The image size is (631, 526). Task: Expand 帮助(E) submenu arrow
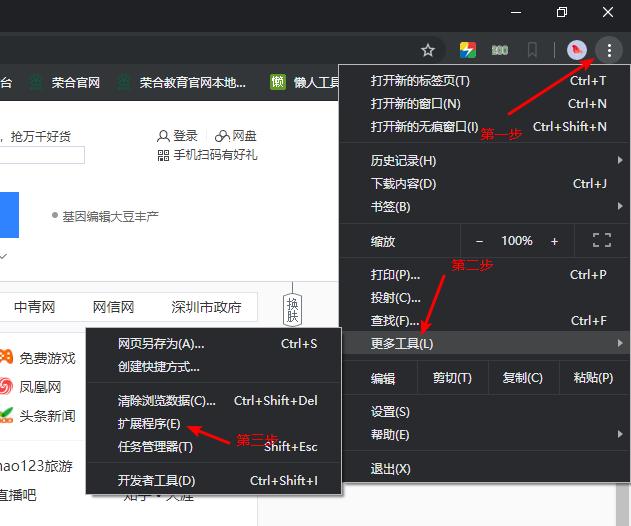[620, 434]
